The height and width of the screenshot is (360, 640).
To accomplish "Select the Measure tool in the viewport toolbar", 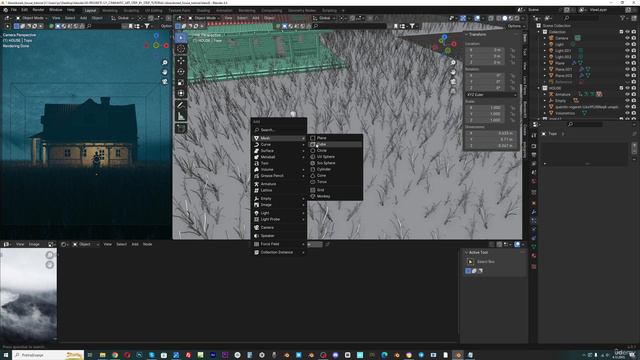I will (181, 116).
